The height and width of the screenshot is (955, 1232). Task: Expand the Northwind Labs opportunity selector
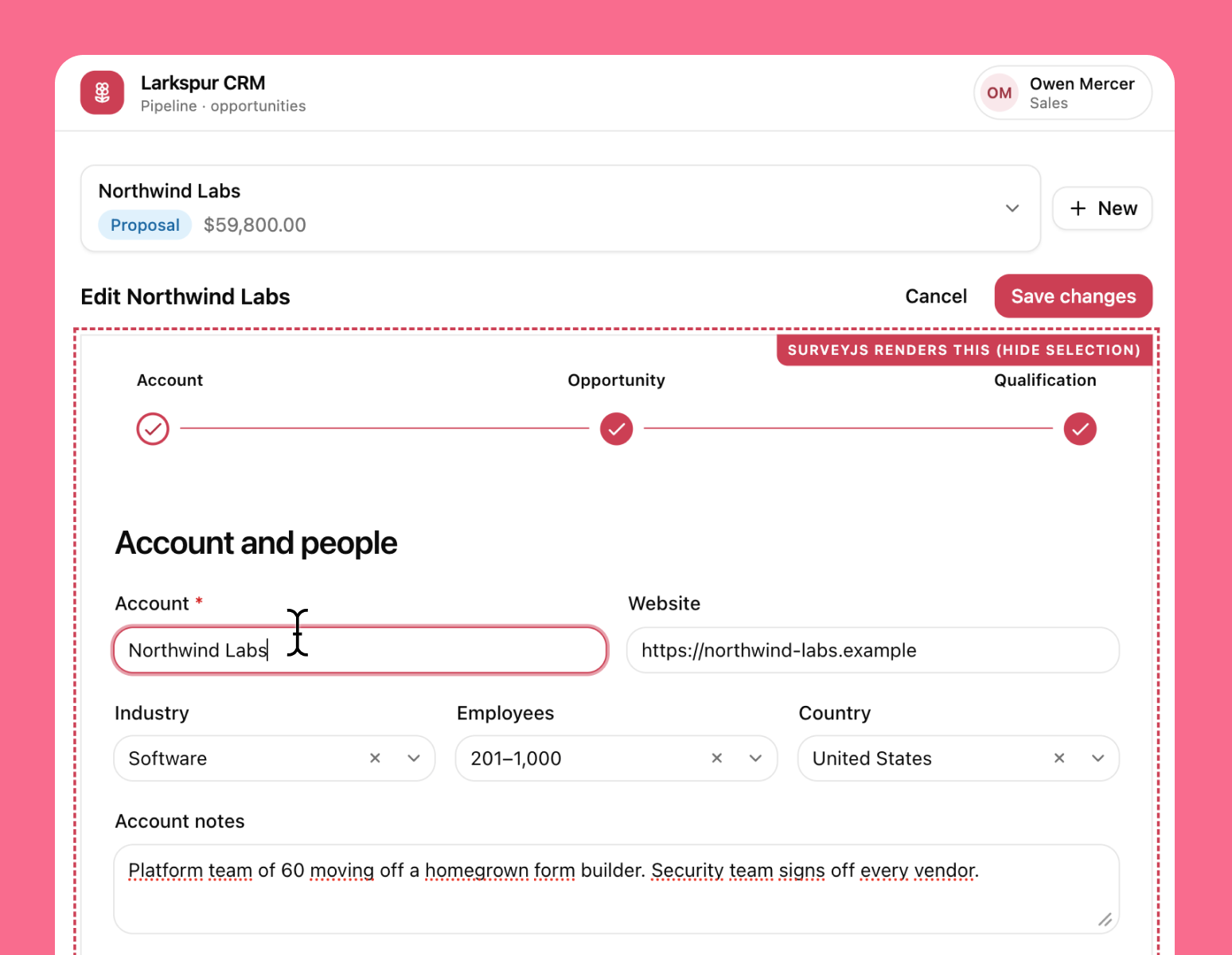pyautogui.click(x=560, y=209)
